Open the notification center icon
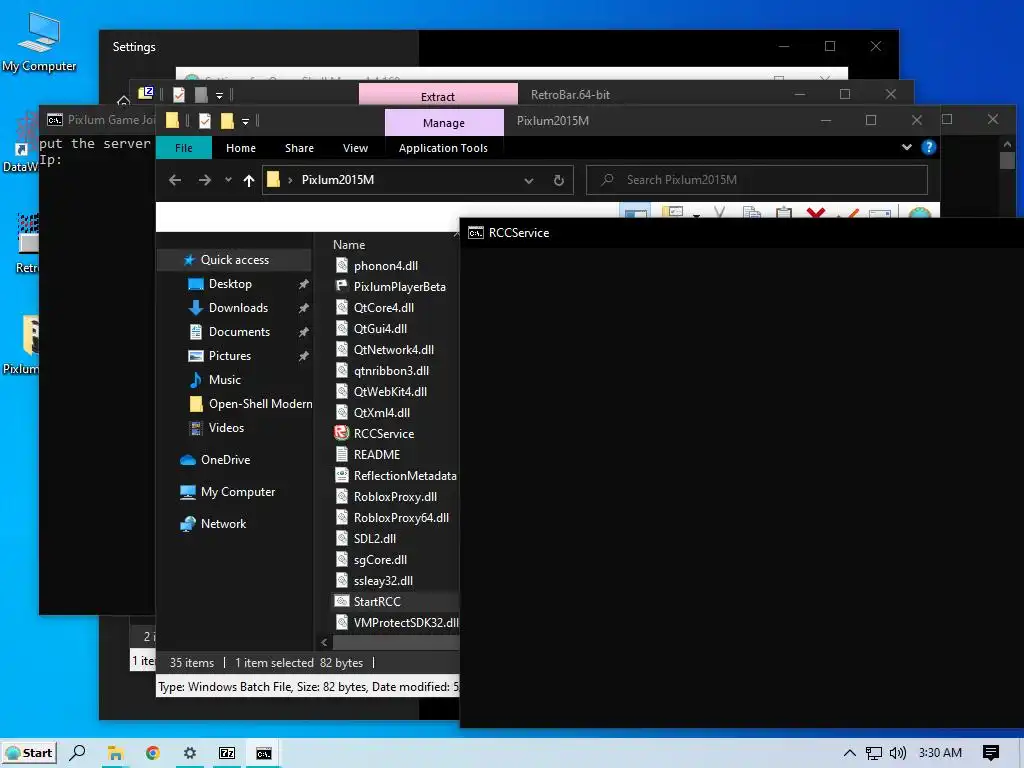This screenshot has height=768, width=1024. click(991, 753)
